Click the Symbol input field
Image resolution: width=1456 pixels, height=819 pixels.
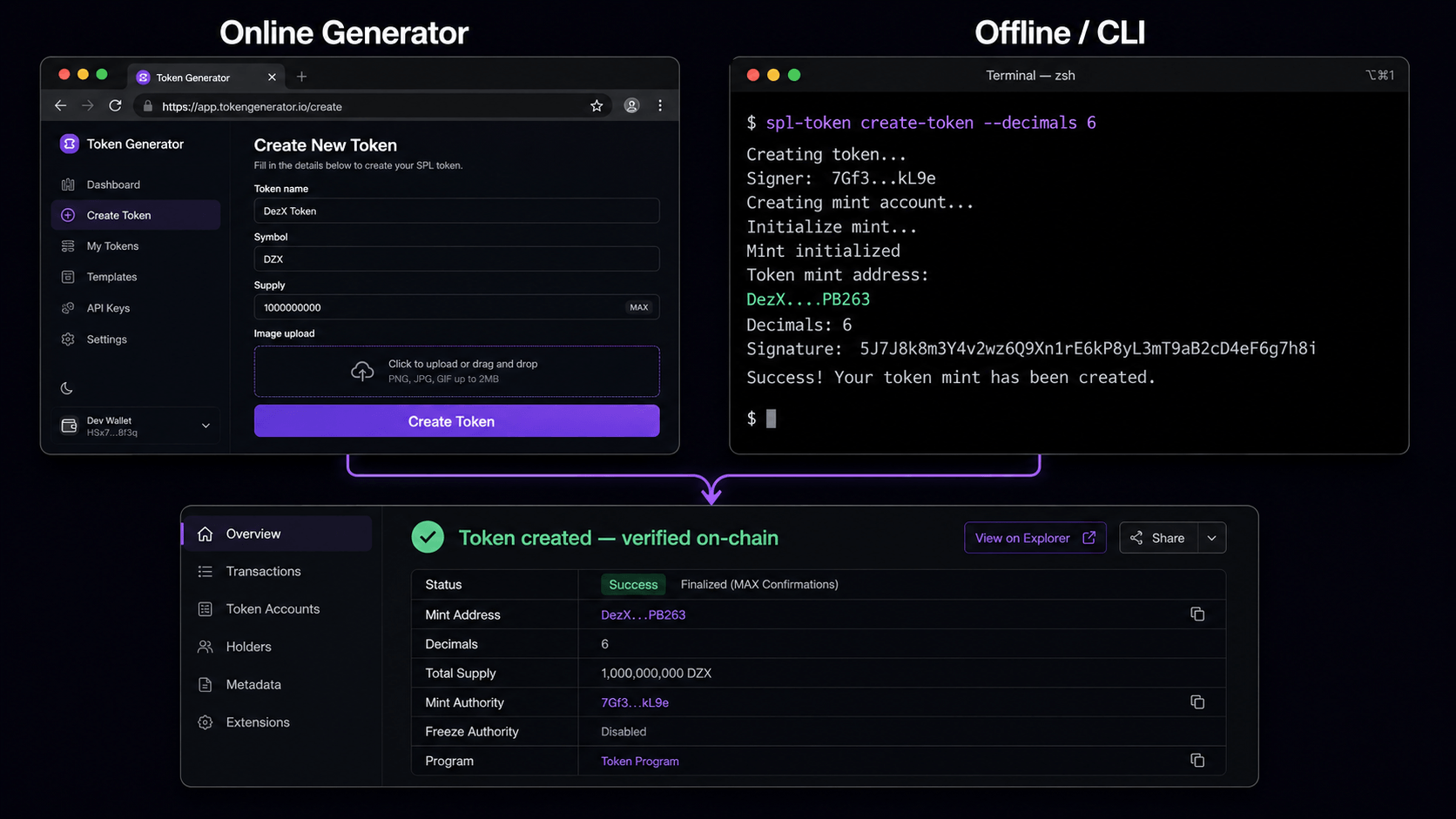(456, 258)
